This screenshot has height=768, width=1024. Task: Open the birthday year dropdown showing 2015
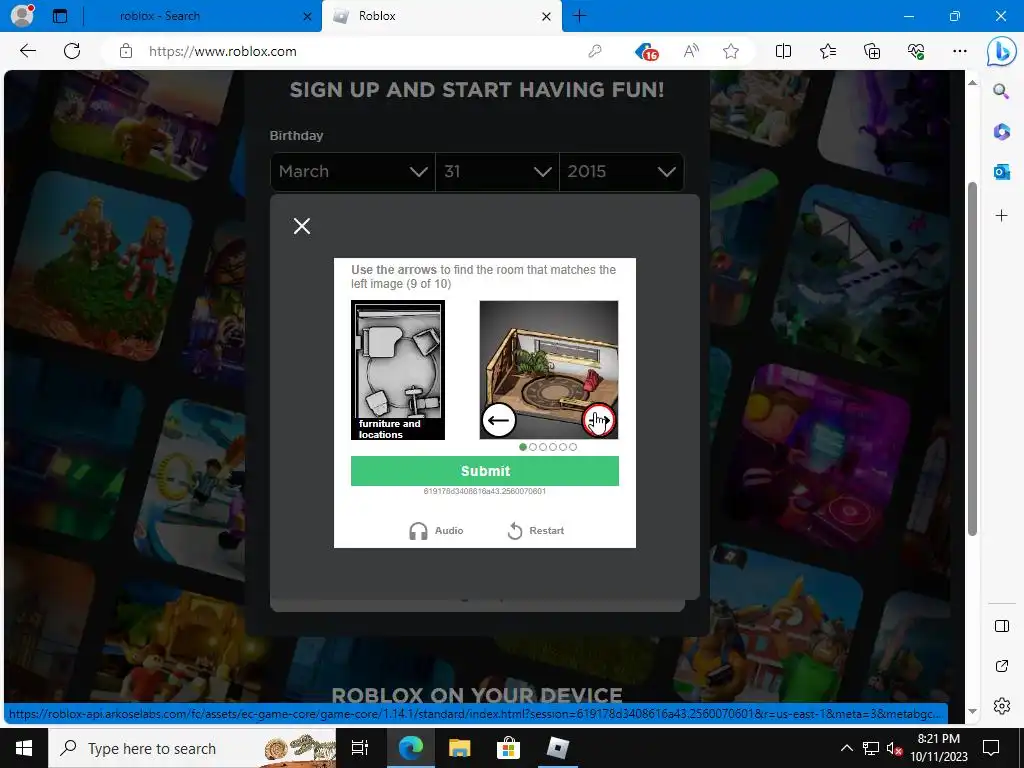coord(621,172)
